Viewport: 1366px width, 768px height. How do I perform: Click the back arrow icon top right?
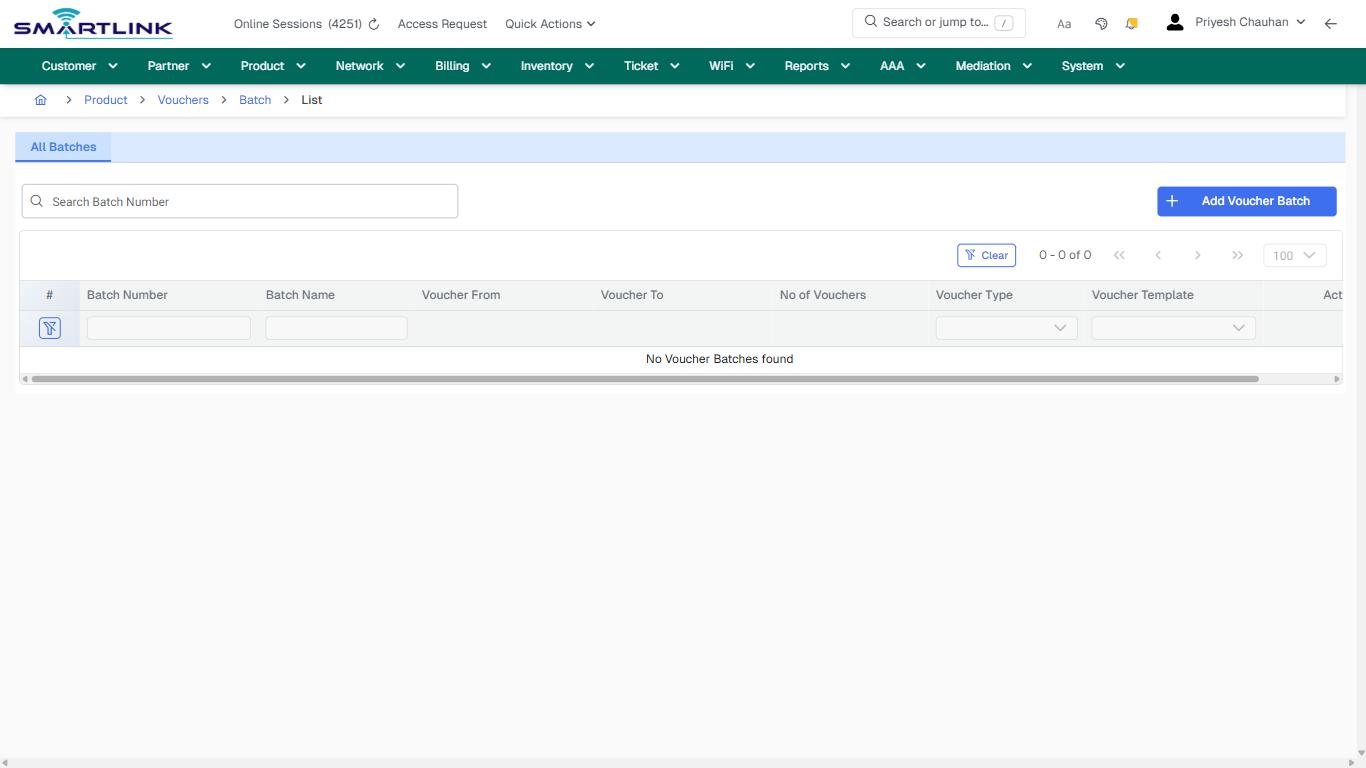[x=1331, y=23]
